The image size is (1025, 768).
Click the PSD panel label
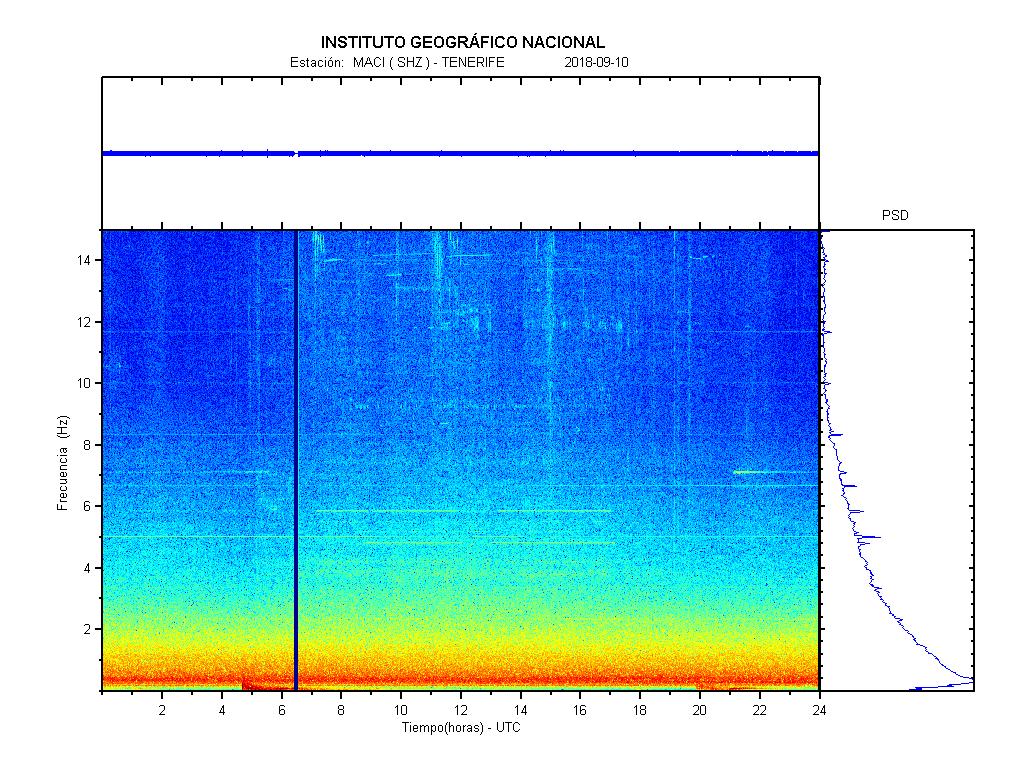[x=895, y=215]
